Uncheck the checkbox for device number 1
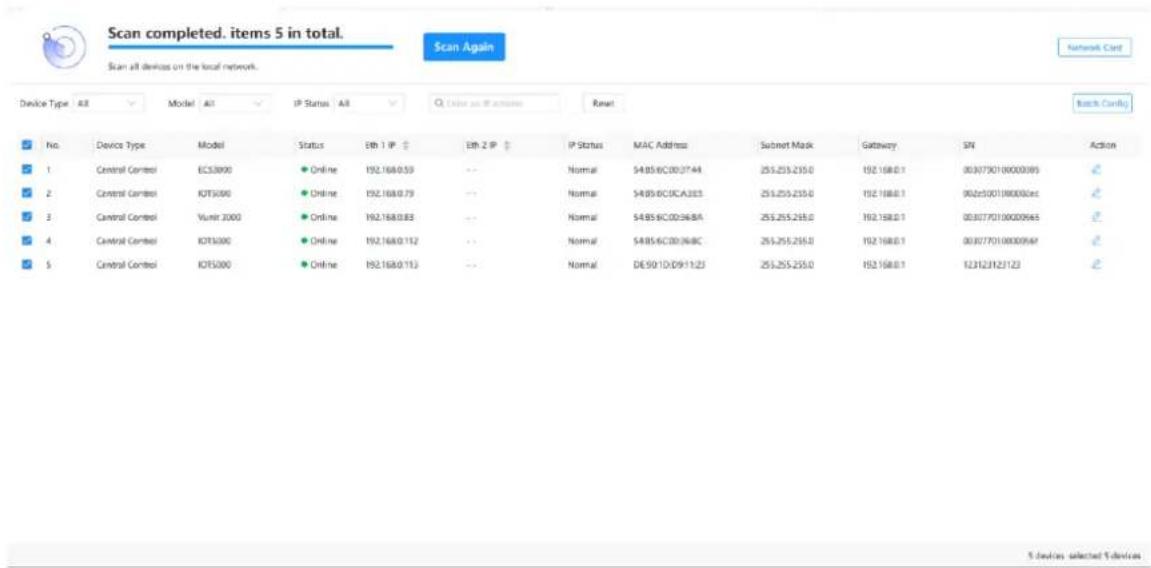The height and width of the screenshot is (568, 1151). point(28,170)
